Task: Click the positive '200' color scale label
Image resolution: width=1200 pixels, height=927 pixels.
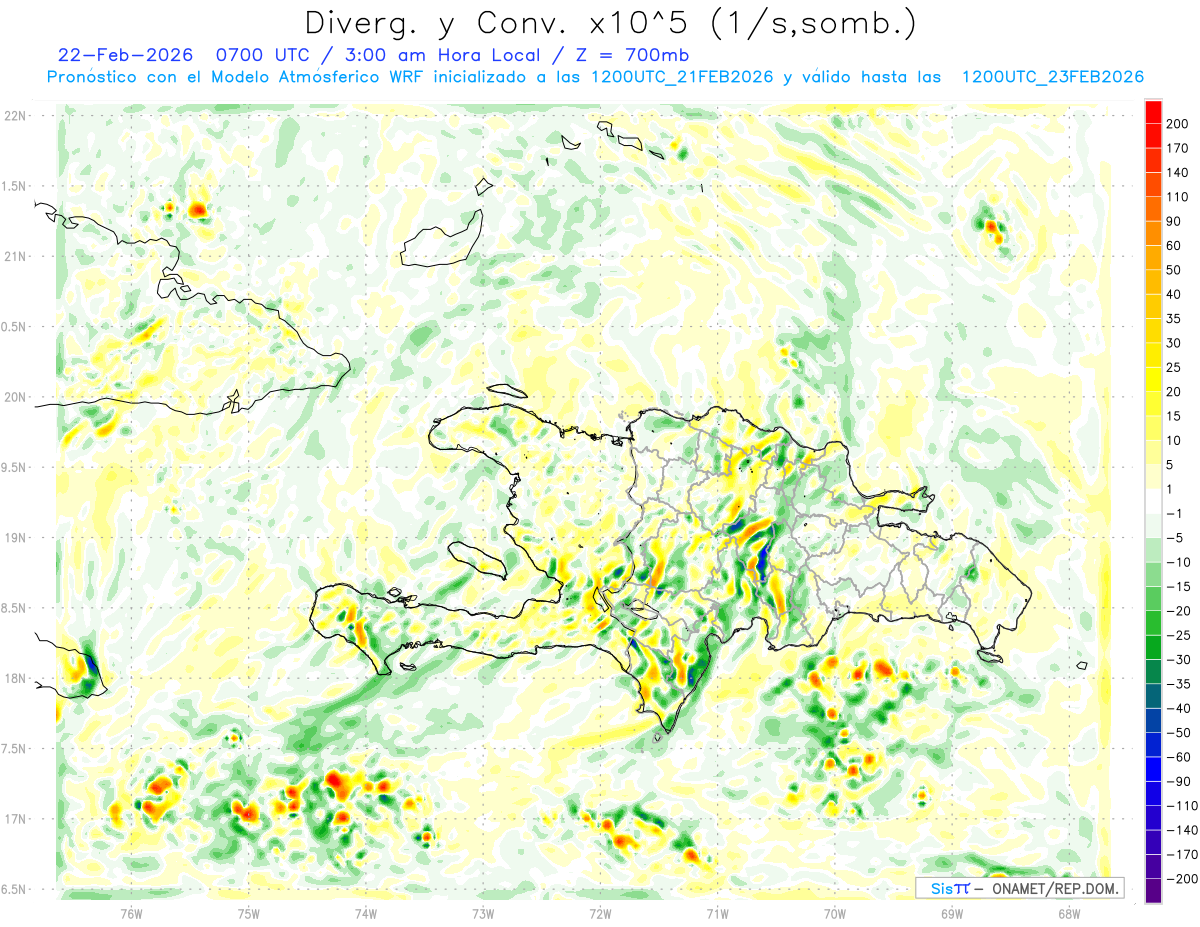Action: click(1177, 123)
